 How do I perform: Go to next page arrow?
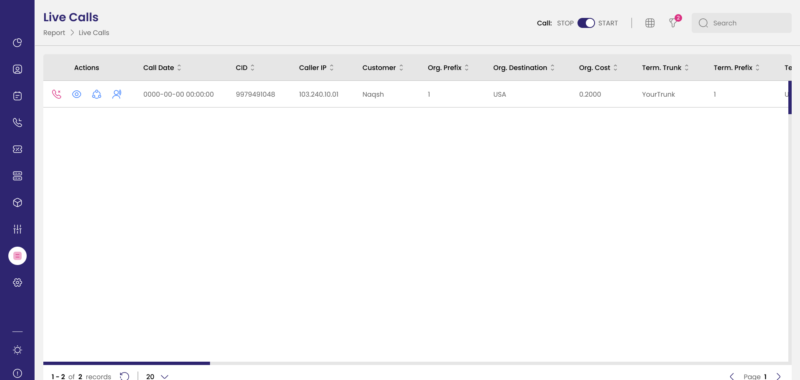click(778, 376)
